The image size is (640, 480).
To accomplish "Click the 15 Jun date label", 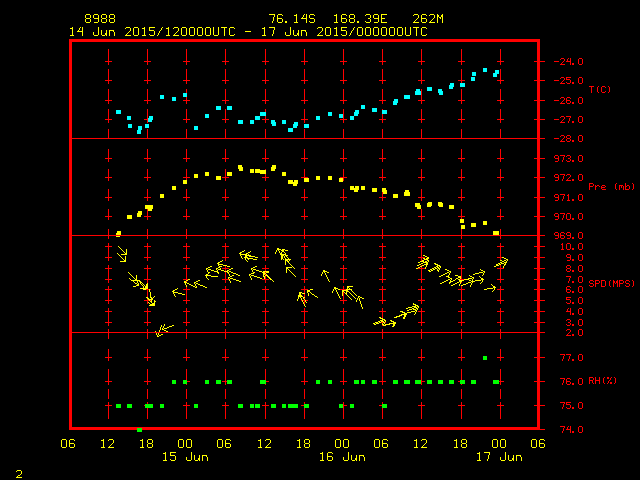I will [x=185, y=457].
